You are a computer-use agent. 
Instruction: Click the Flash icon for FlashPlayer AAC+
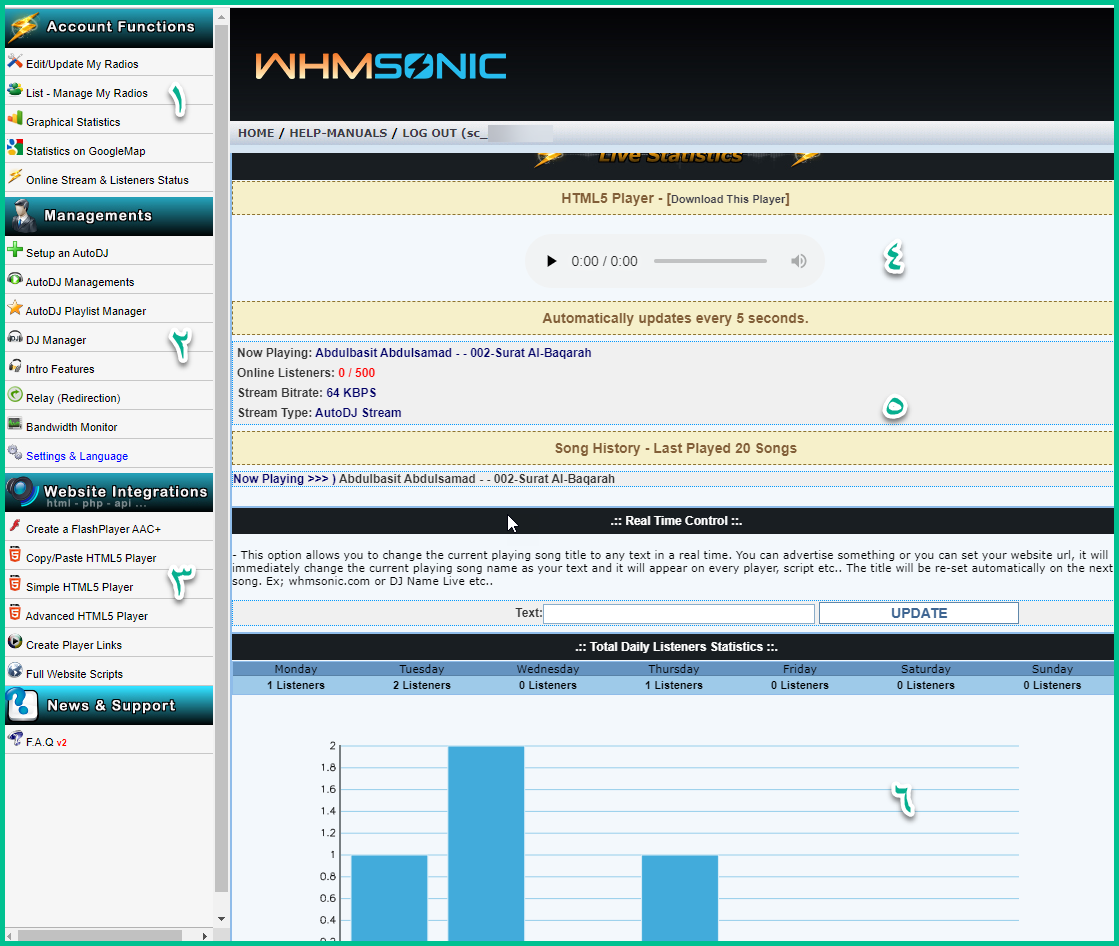14,527
